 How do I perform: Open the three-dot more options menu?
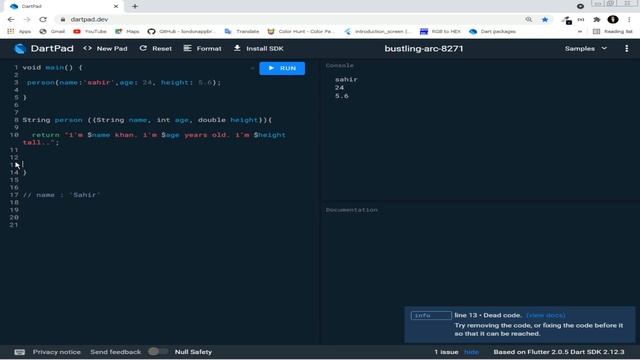point(627,49)
